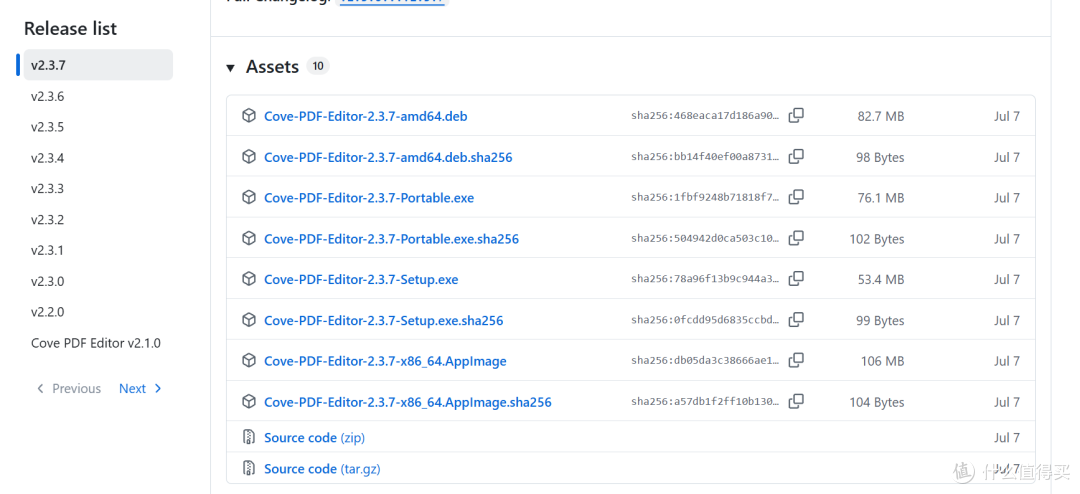Click package icon beside Setup.exe
Screen dimensions: 1080x494
pos(249,279)
